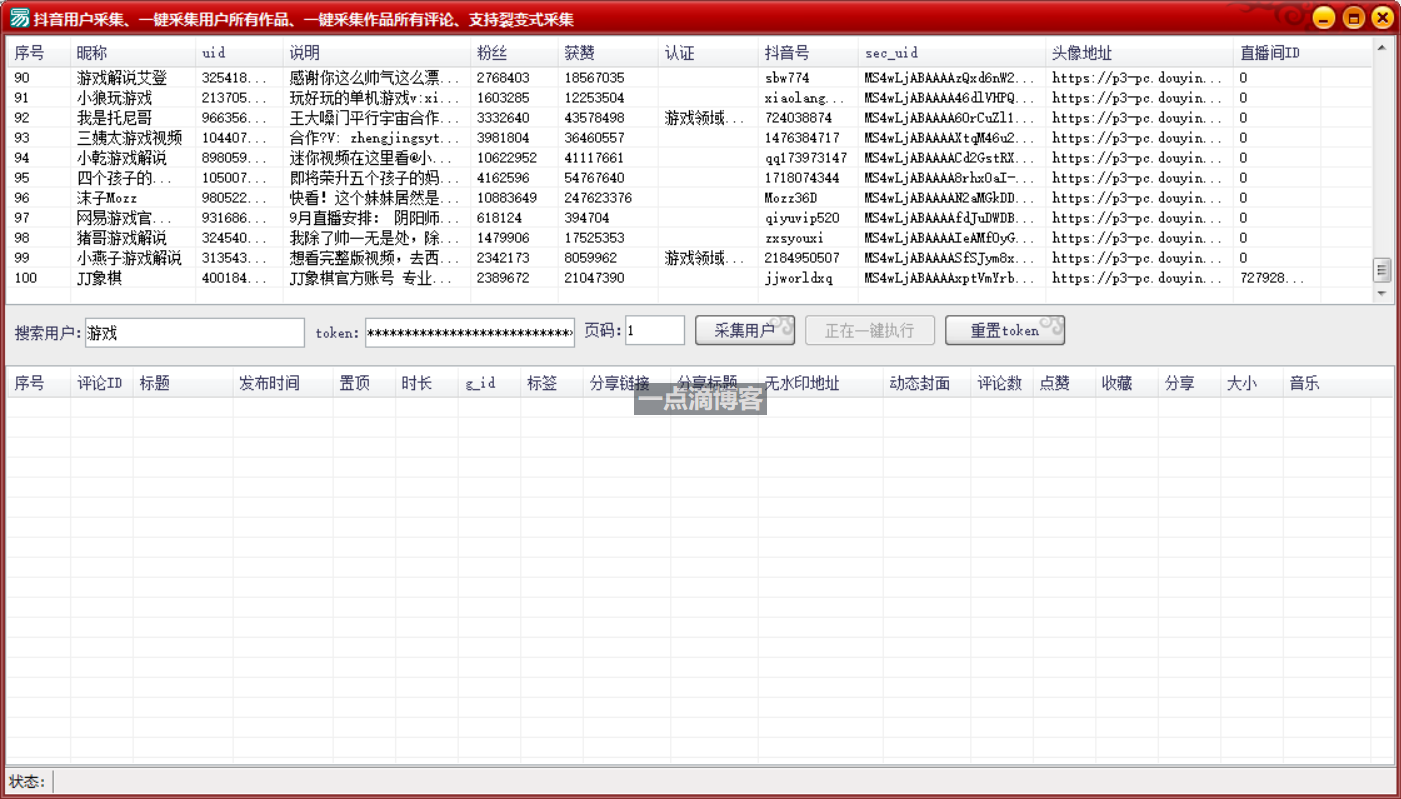Sort users by 昵称 column header

133,53
